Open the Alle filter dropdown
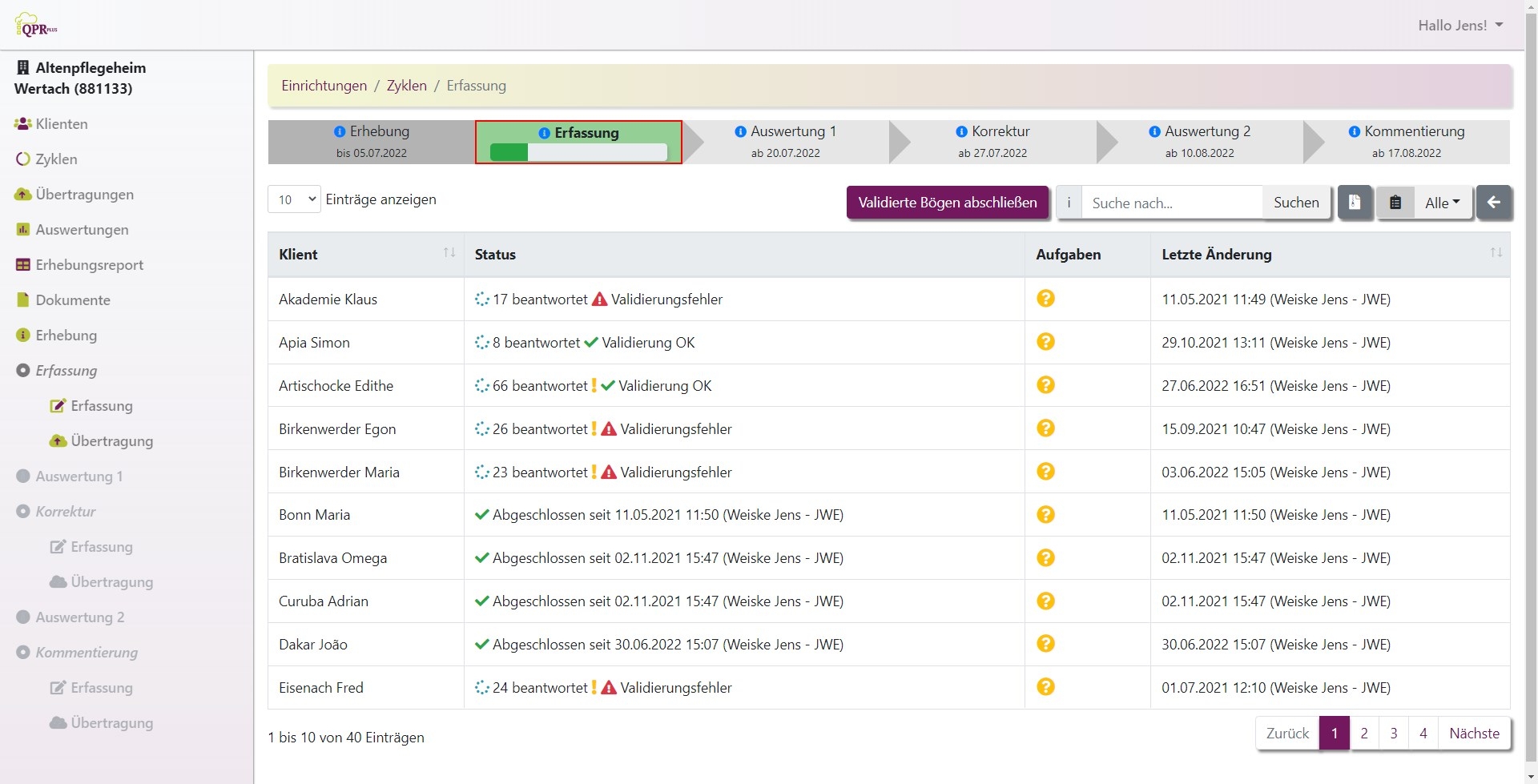1538x784 pixels. click(1443, 203)
